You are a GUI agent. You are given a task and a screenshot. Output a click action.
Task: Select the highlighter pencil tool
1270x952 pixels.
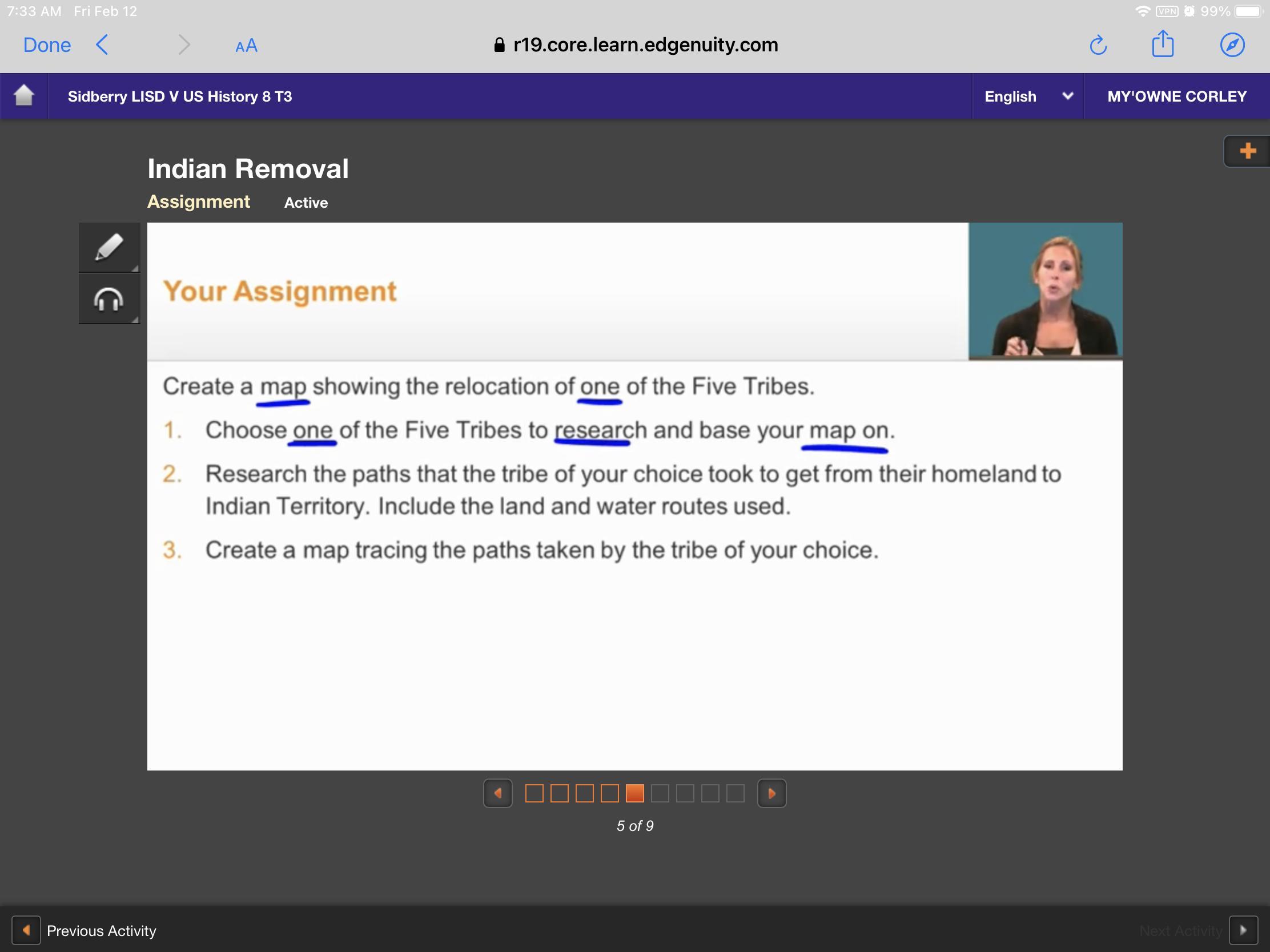tap(108, 247)
